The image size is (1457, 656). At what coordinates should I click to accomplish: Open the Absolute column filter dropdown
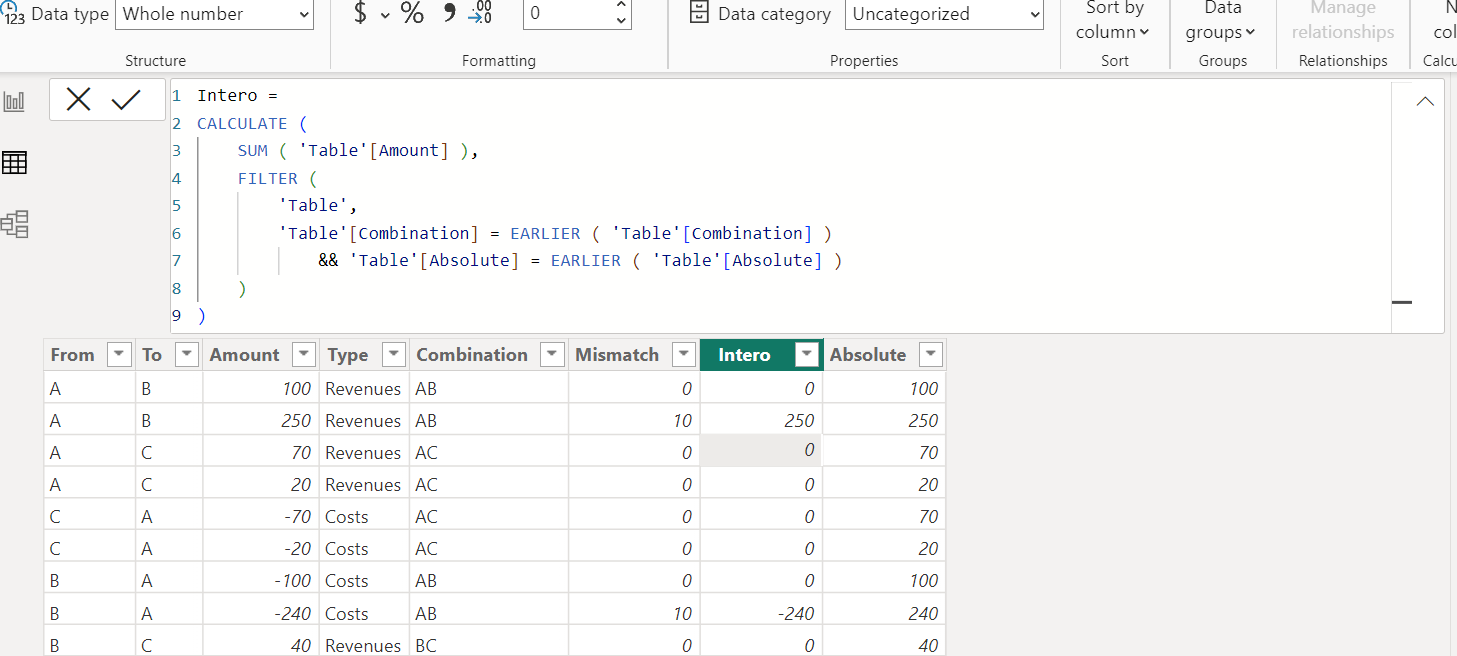point(930,355)
